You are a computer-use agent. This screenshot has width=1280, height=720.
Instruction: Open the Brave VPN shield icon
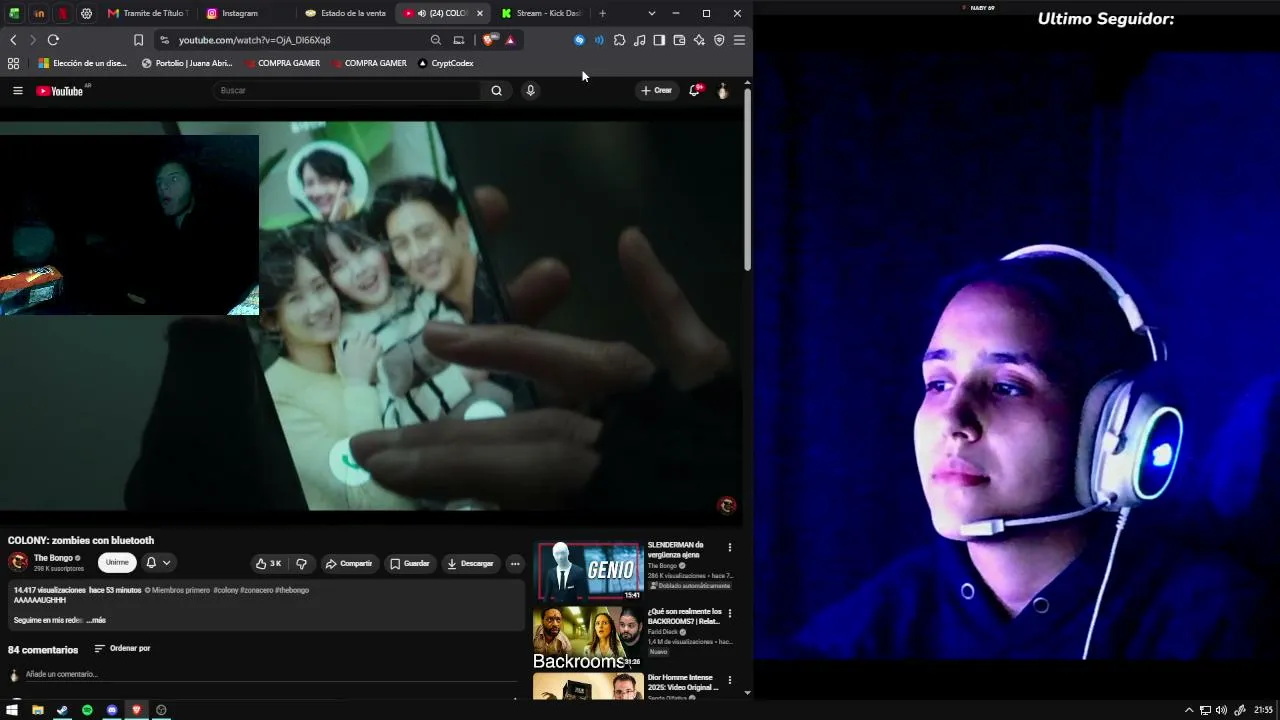[719, 40]
